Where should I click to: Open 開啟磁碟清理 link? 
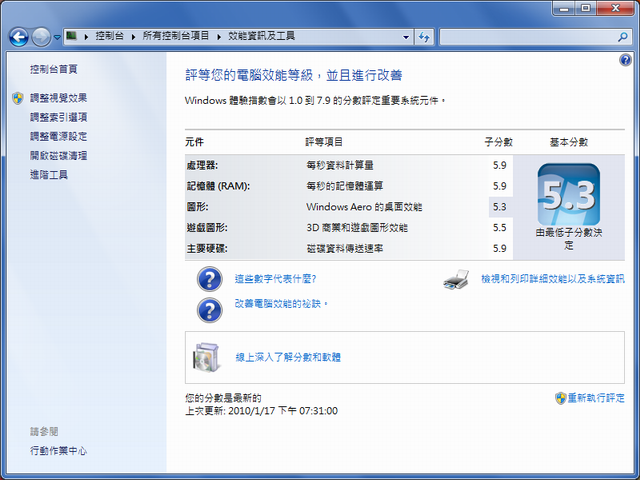[58, 156]
